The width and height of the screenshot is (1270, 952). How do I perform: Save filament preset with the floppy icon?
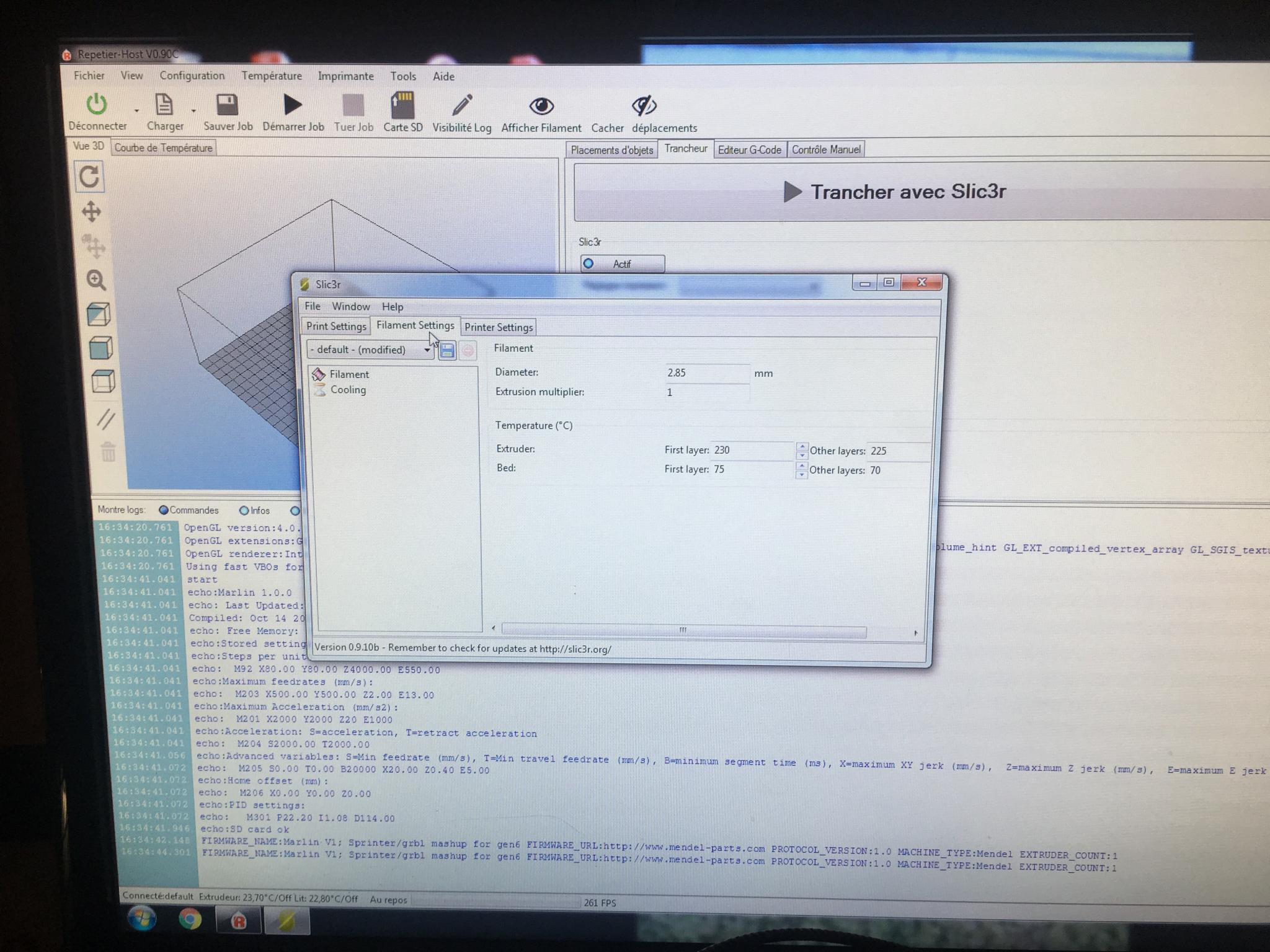tap(446, 351)
